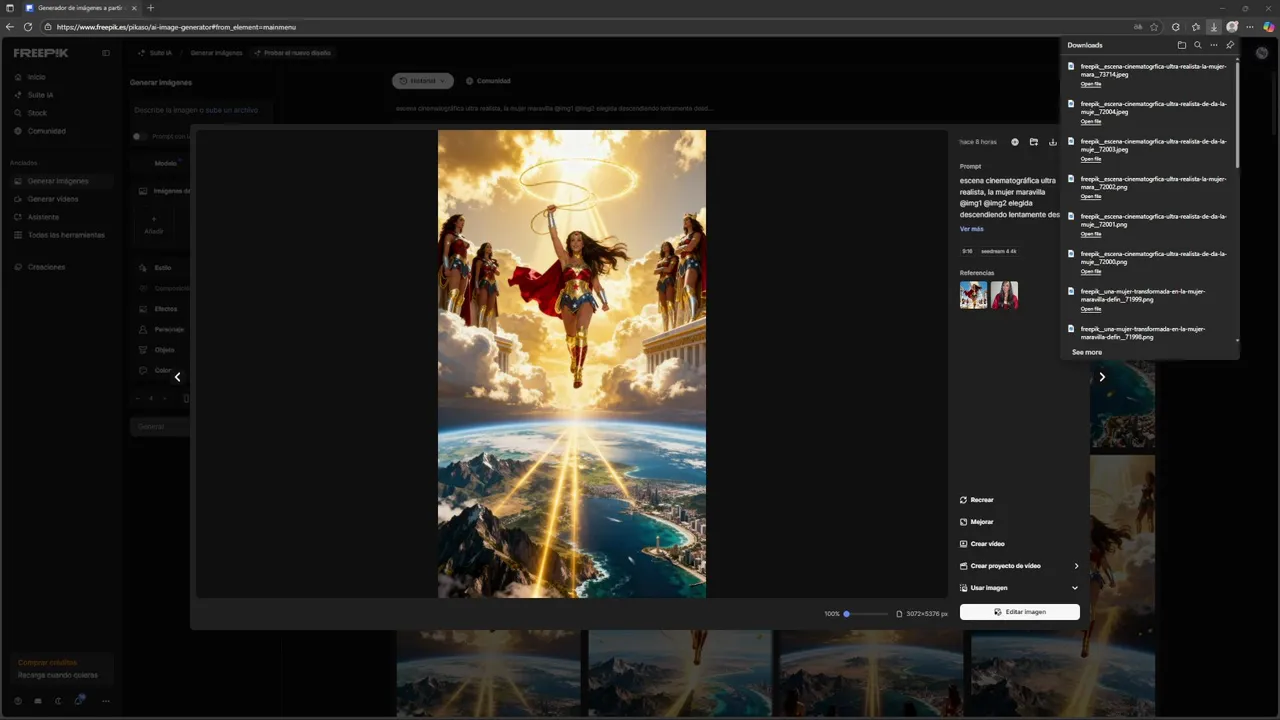Click Recrear action
The image size is (1280, 720).
click(x=977, y=500)
